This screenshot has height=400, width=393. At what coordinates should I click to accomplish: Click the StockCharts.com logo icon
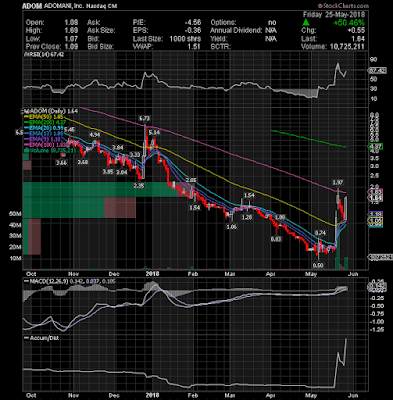pos(319,6)
